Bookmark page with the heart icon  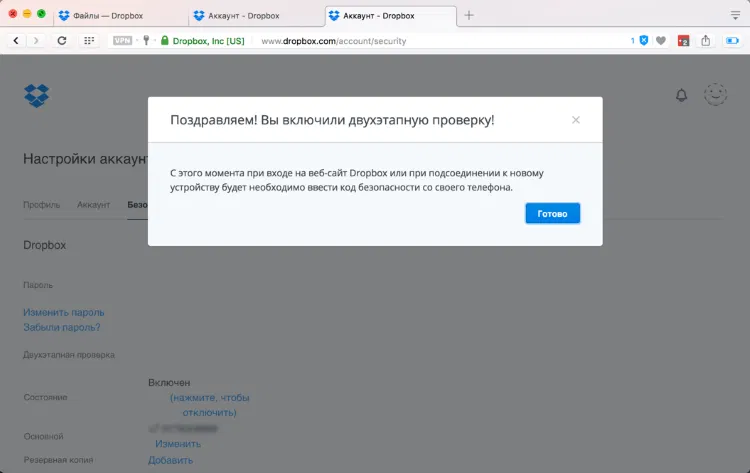coord(661,41)
